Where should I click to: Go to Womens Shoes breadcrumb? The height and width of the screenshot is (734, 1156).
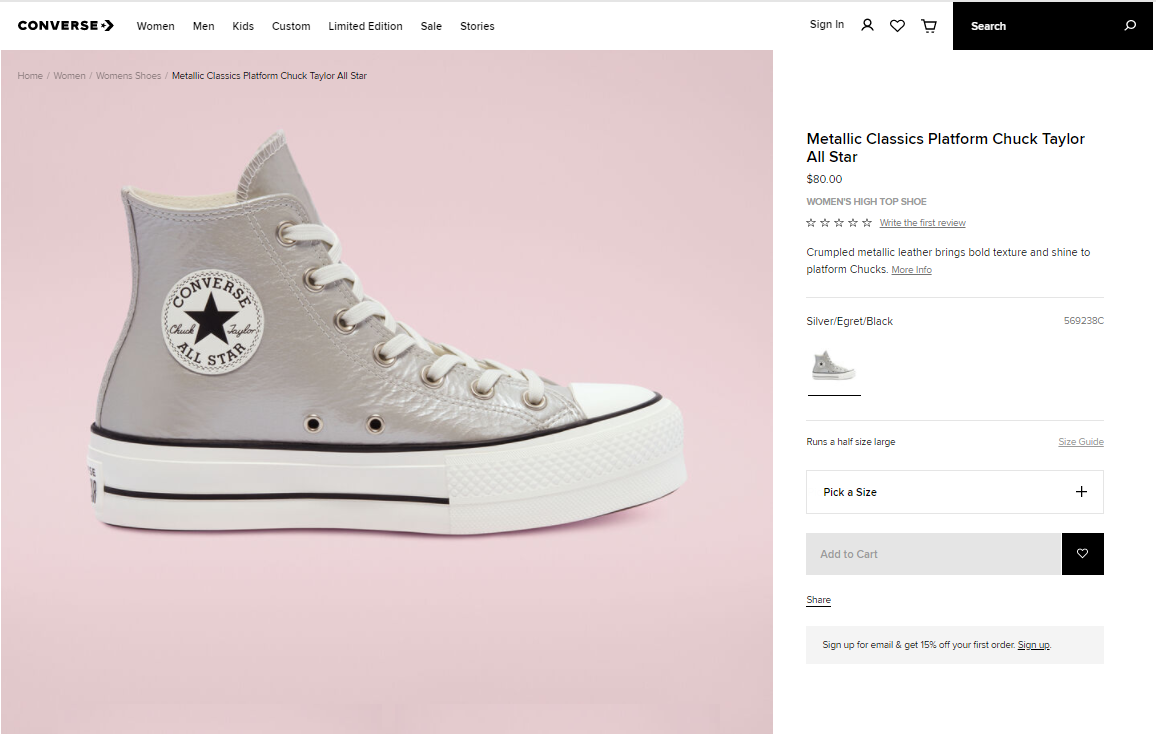[x=128, y=76]
